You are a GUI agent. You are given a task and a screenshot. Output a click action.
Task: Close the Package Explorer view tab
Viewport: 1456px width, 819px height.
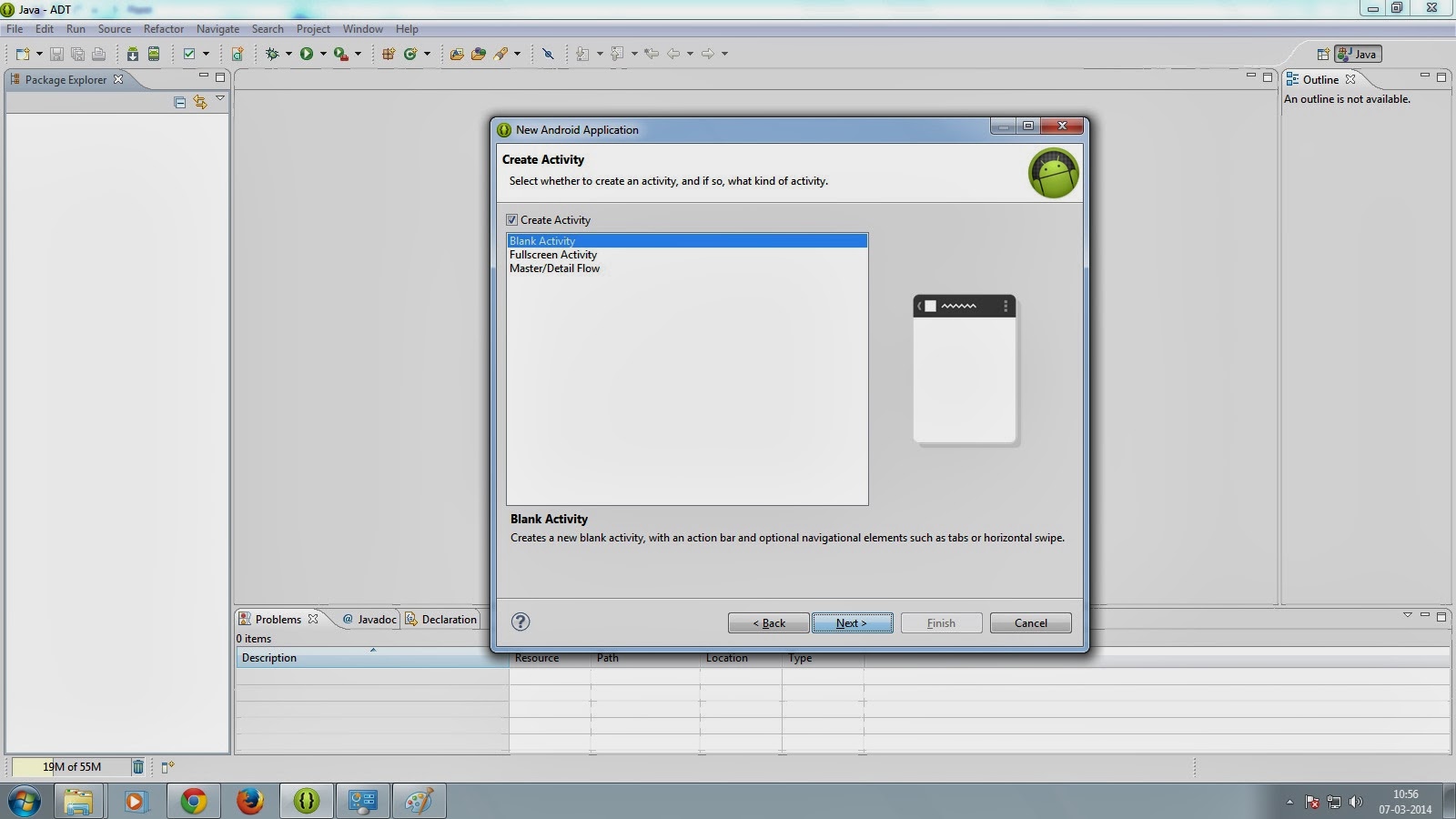pos(118,79)
